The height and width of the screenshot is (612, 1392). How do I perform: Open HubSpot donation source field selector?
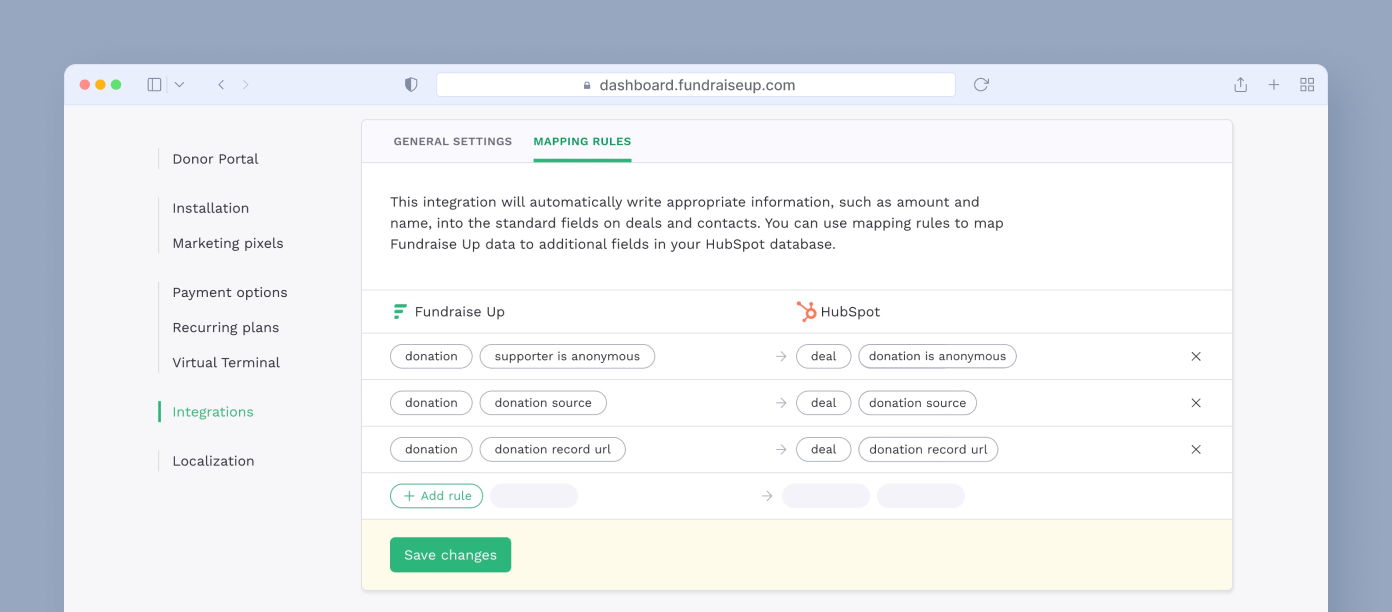[x=917, y=403]
